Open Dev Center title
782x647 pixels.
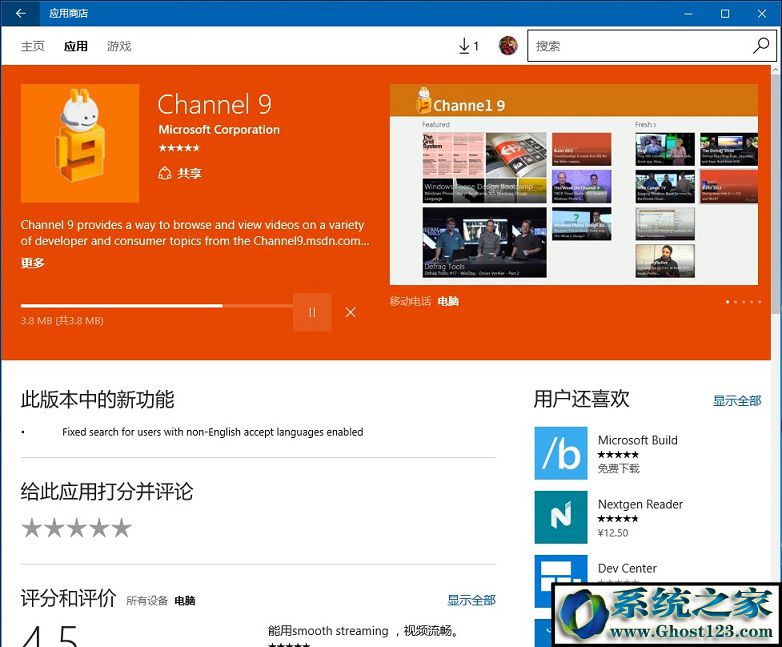point(627,568)
